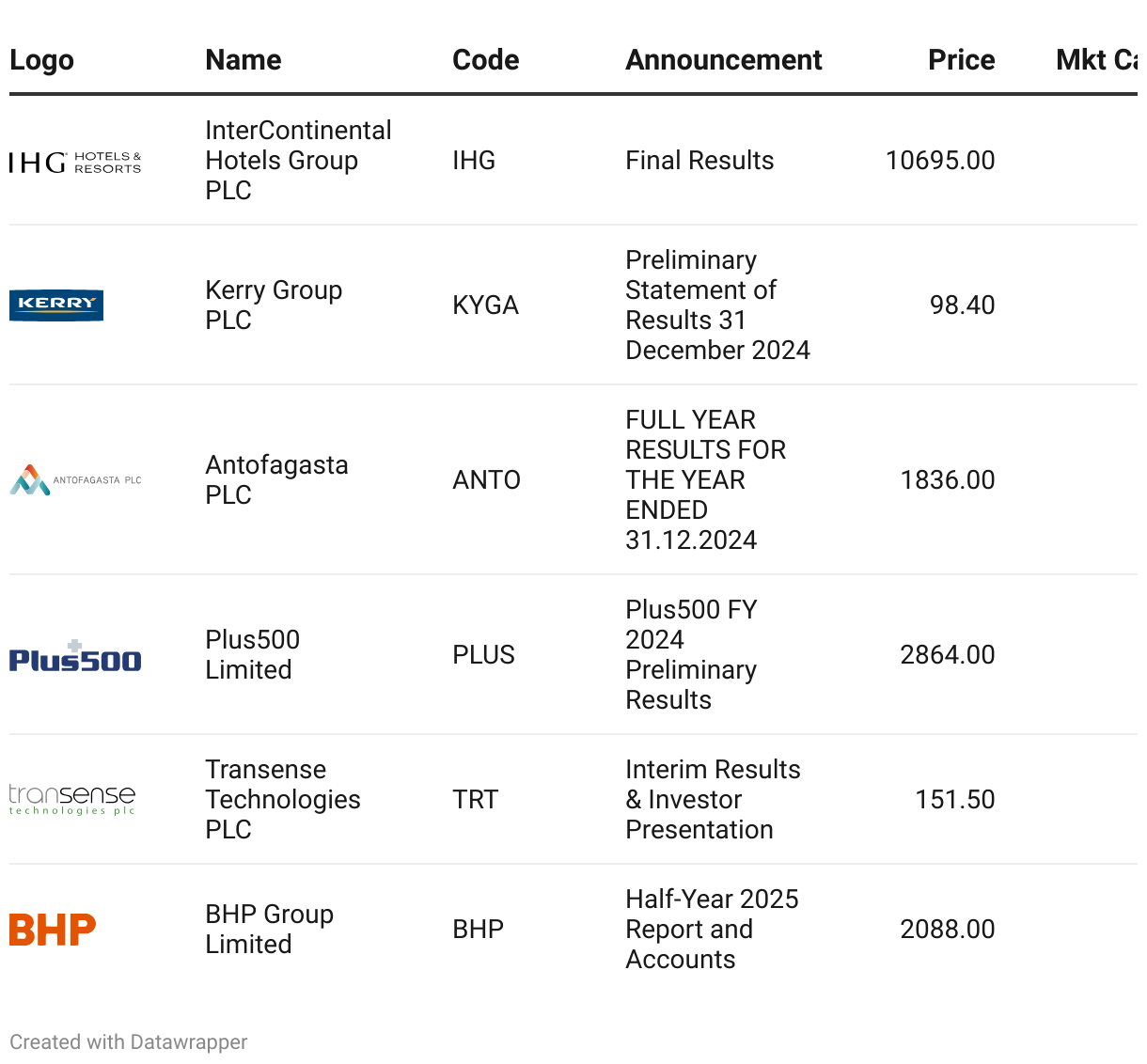The height and width of the screenshot is (1064, 1147).
Task: Sort table by Code column header
Action: pos(485,60)
